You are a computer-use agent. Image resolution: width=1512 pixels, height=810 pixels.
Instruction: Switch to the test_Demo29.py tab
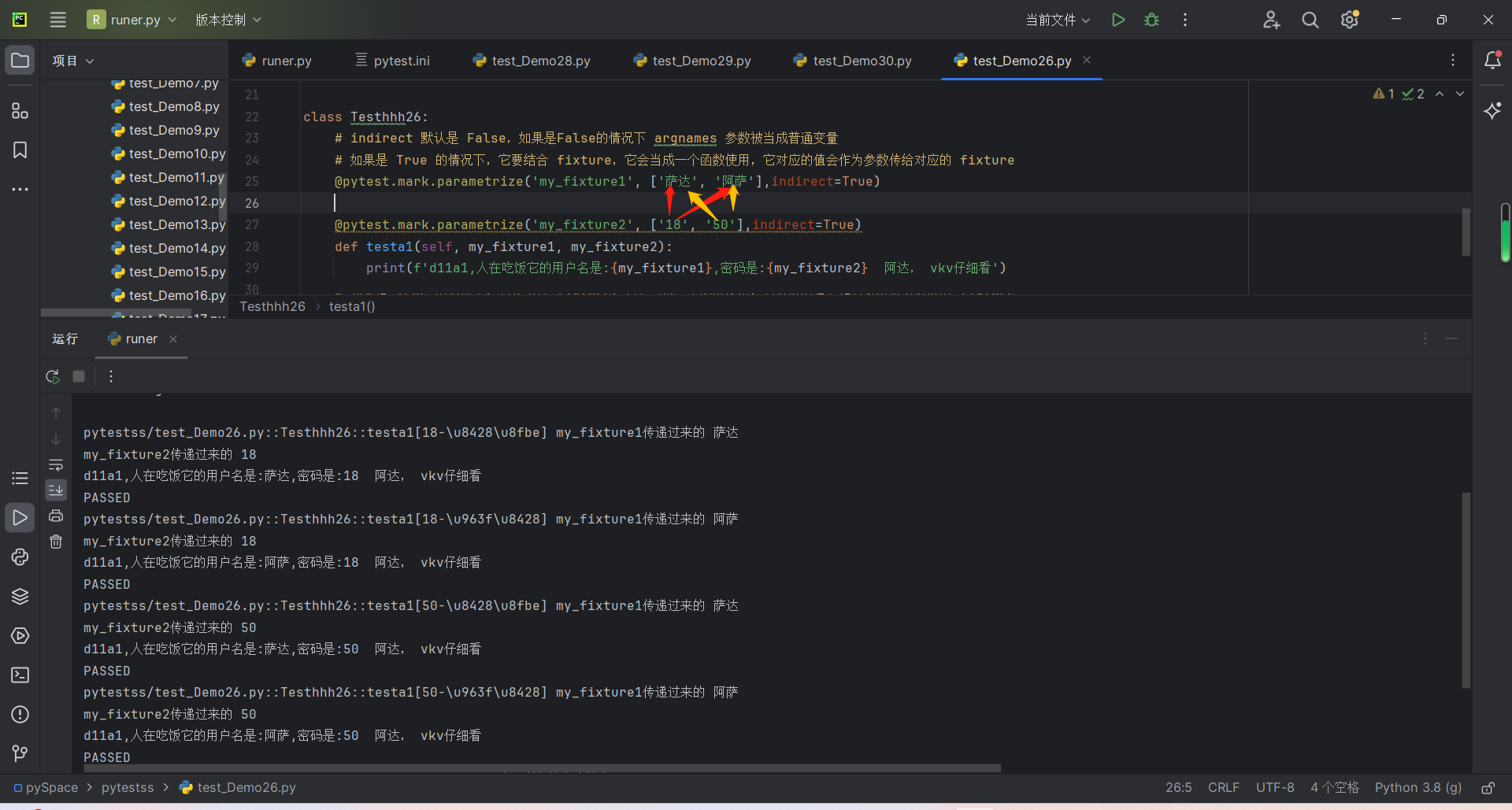[x=692, y=61]
